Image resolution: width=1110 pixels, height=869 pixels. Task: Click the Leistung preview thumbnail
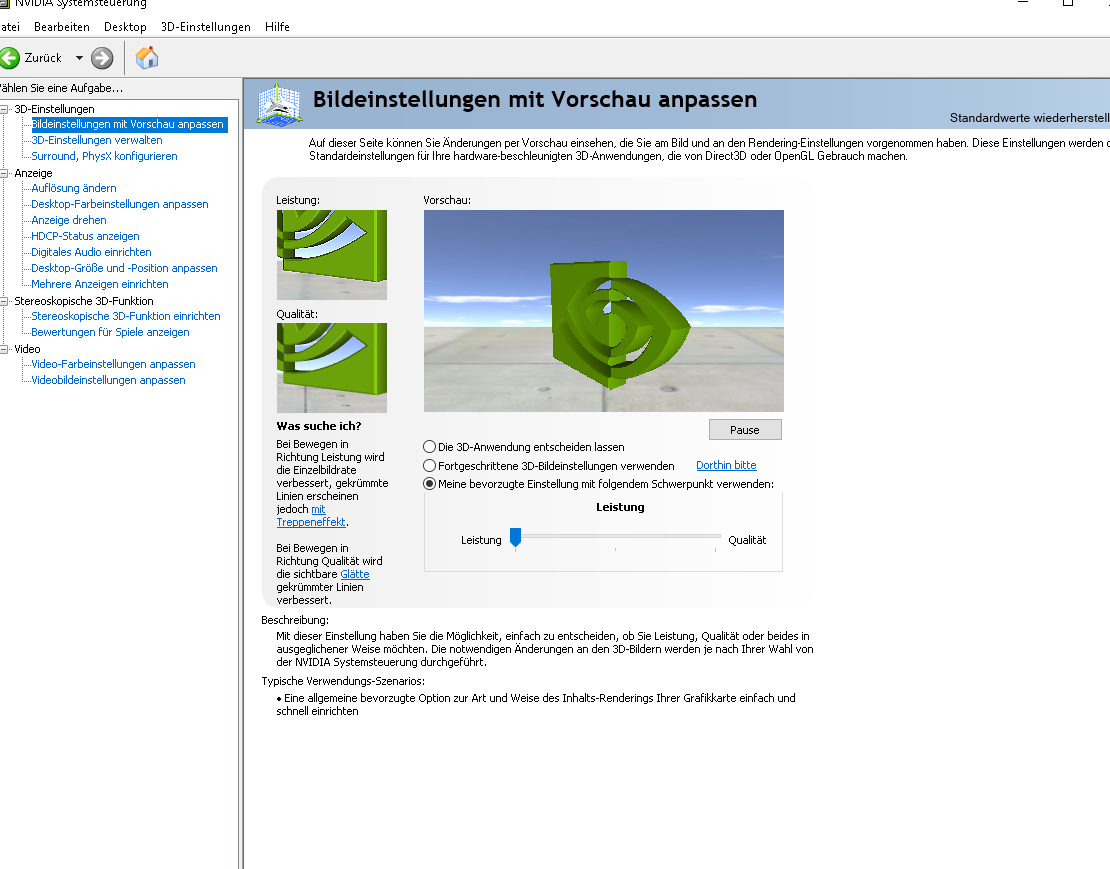pos(332,255)
